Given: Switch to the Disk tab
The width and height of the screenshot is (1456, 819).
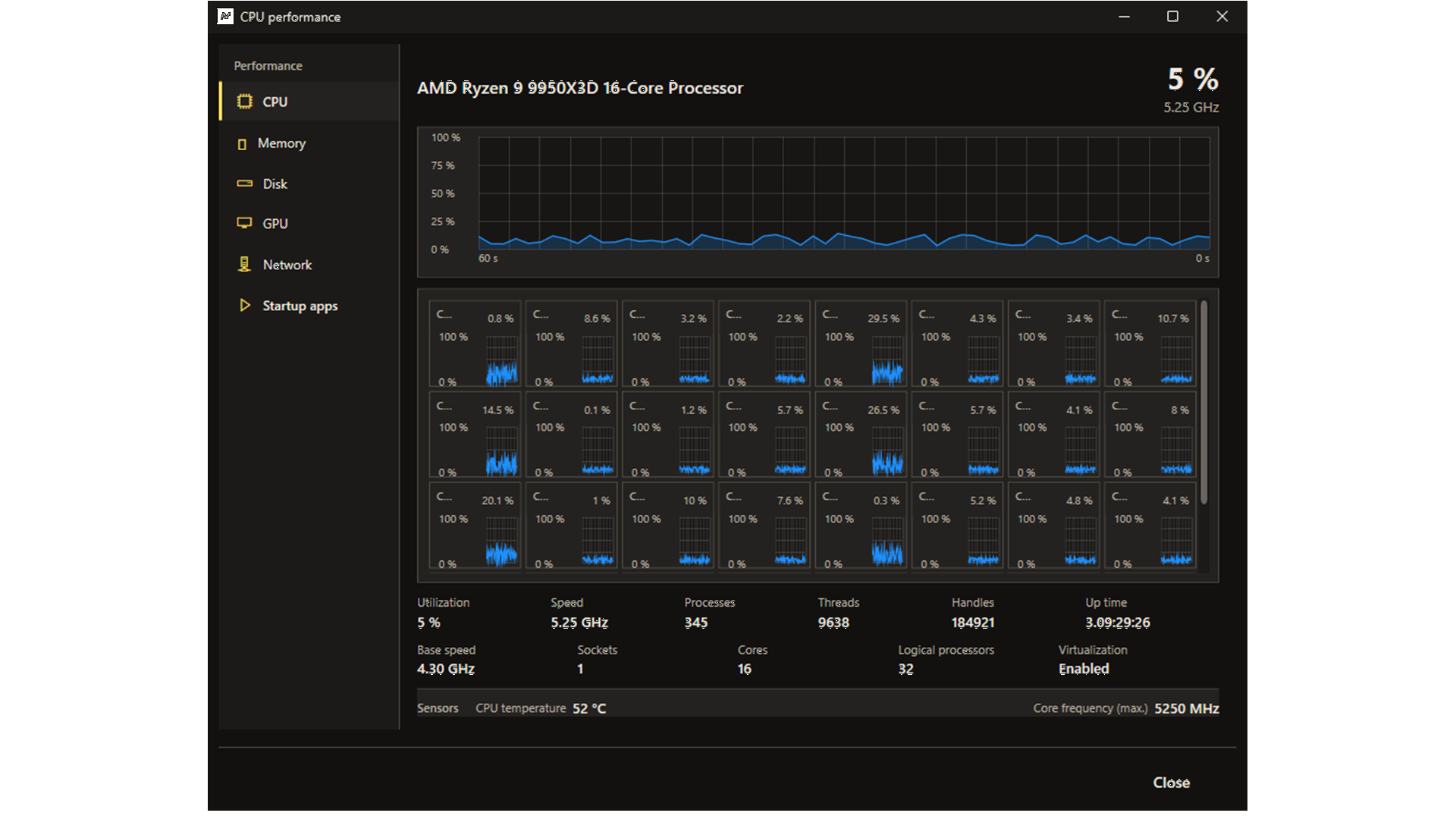Looking at the screenshot, I should (309, 184).
